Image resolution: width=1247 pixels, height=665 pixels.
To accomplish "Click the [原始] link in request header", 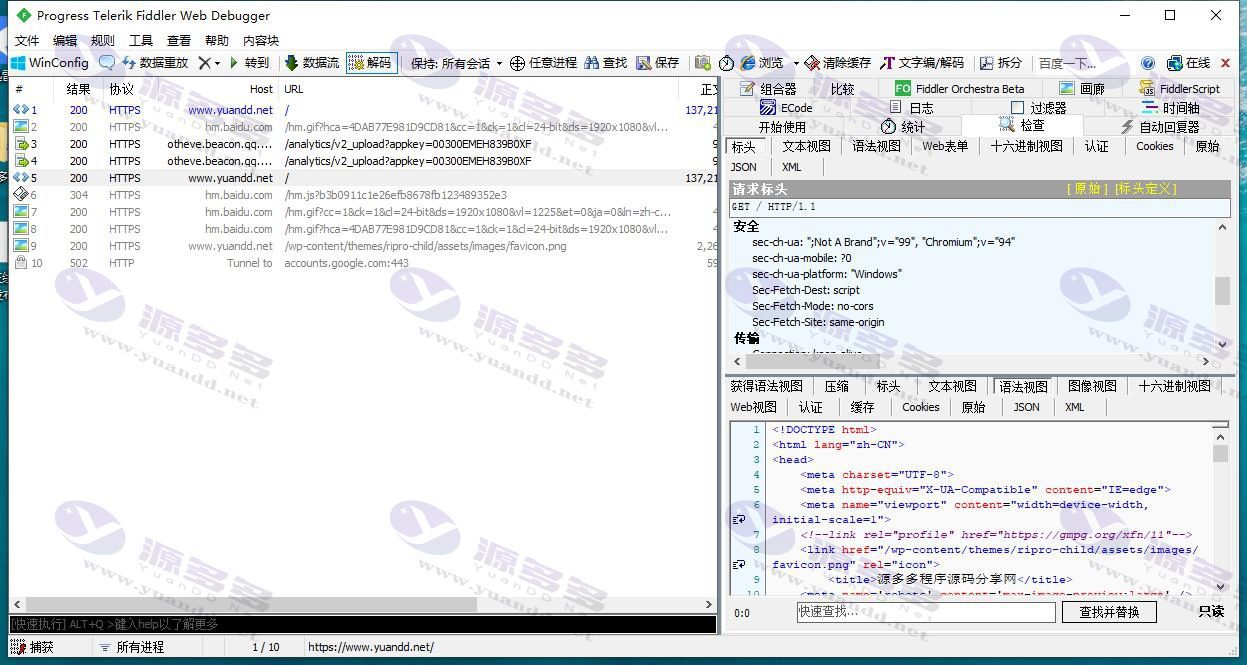I will (1086, 188).
